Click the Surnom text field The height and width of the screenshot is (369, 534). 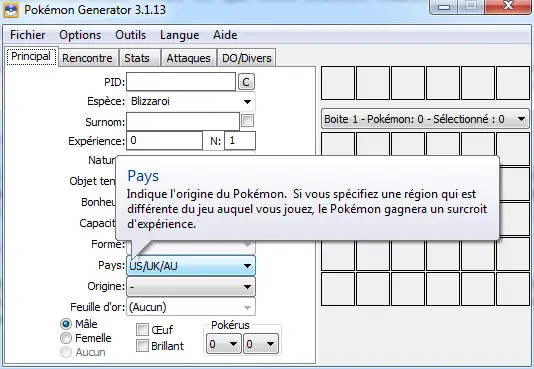(183, 122)
